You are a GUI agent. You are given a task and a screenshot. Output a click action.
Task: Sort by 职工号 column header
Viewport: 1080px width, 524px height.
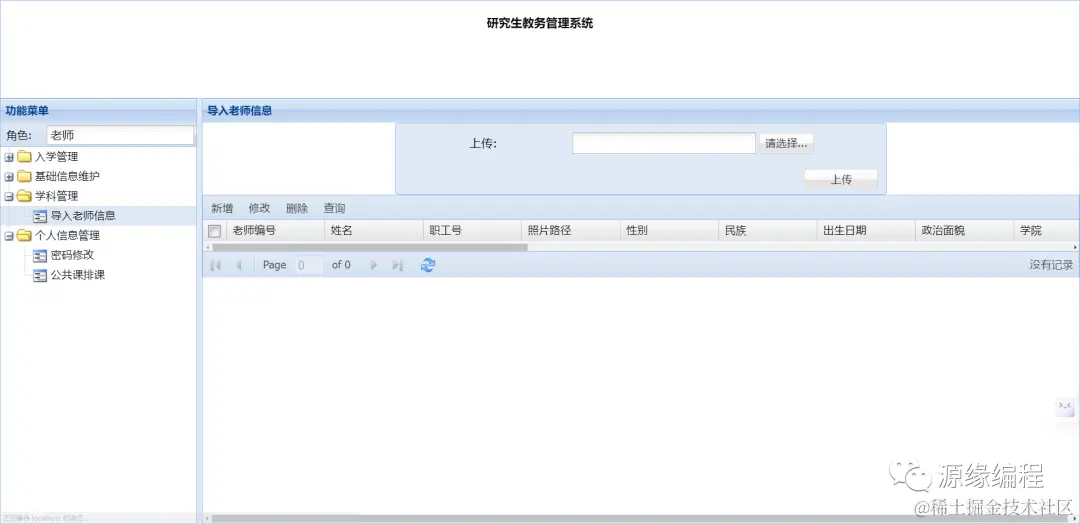[472, 231]
